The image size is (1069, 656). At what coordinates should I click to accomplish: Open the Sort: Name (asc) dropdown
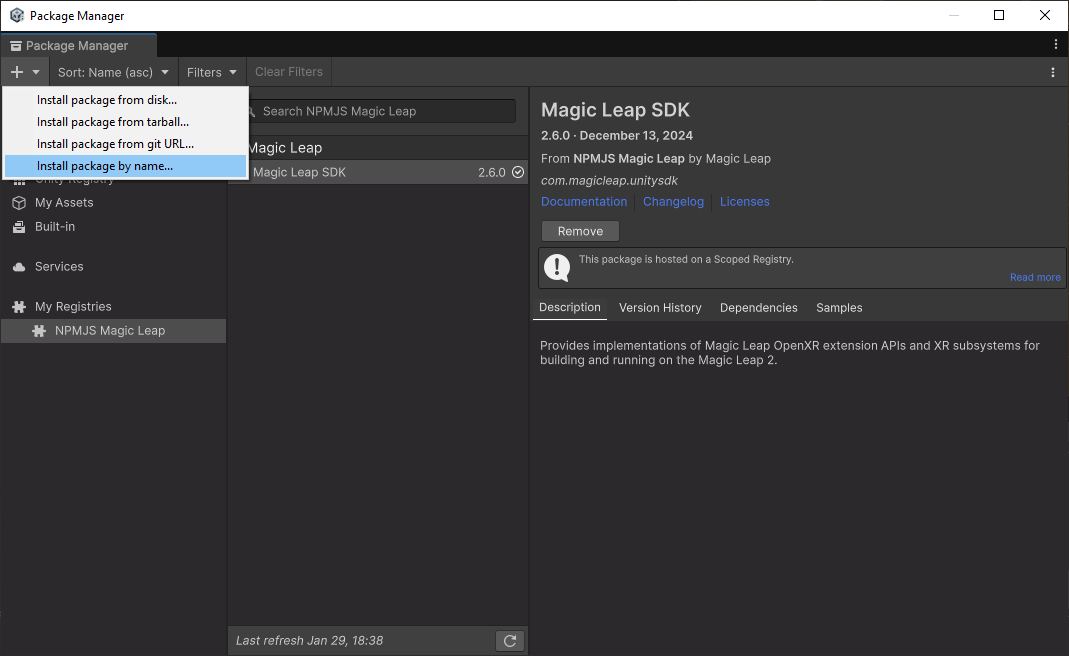tap(112, 71)
